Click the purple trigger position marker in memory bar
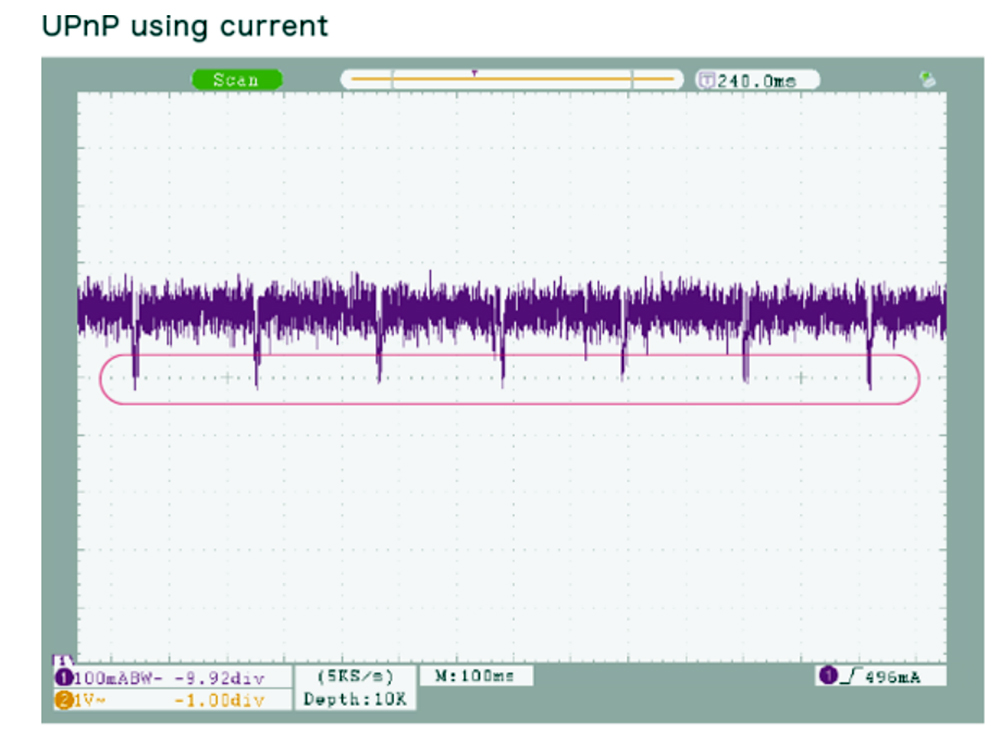Viewport: 1000px width, 733px height. point(475,73)
